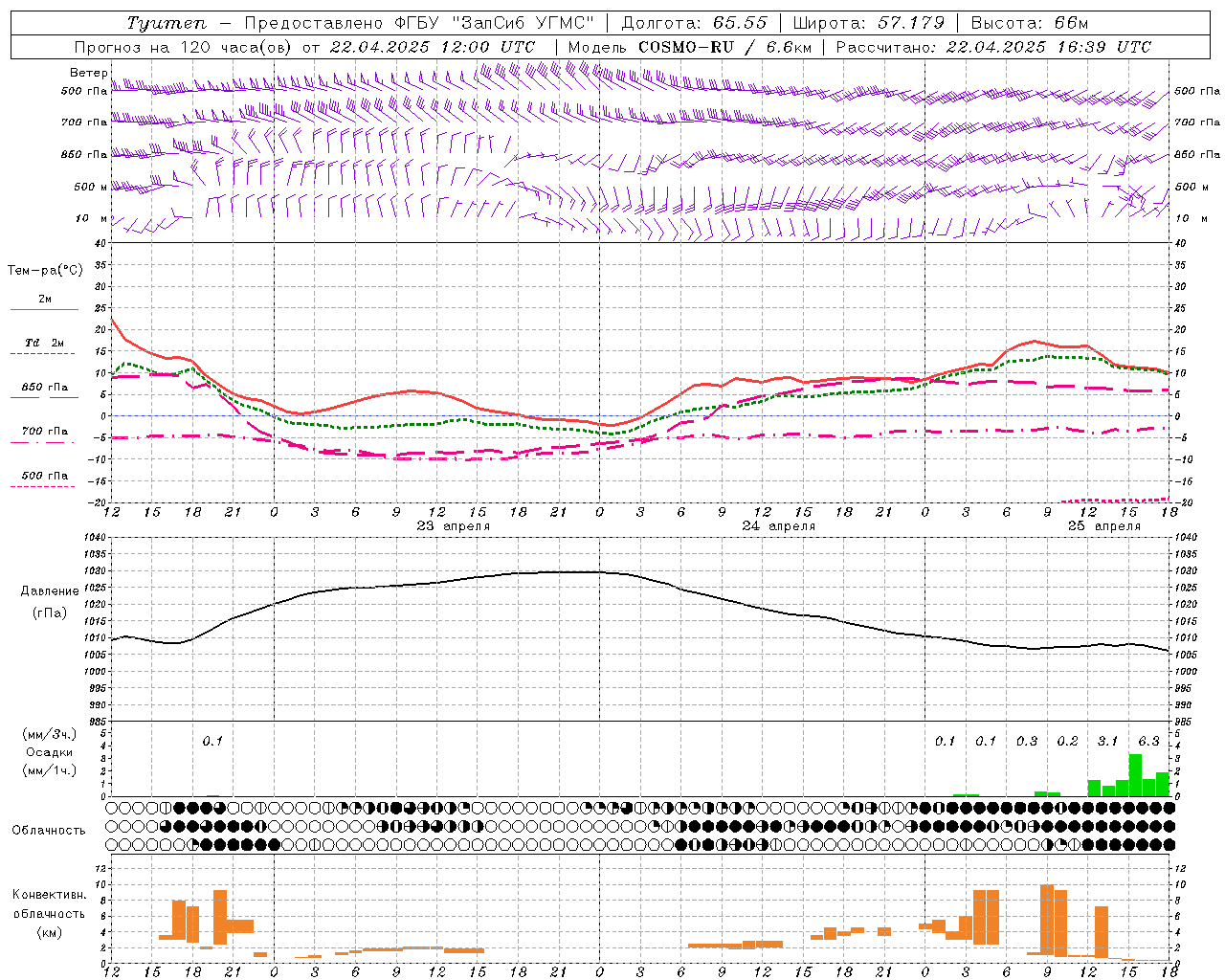Viewport: 1225px width, 980px height.
Task: Click the 0.2 precipitation total value
Action: (x=1067, y=741)
